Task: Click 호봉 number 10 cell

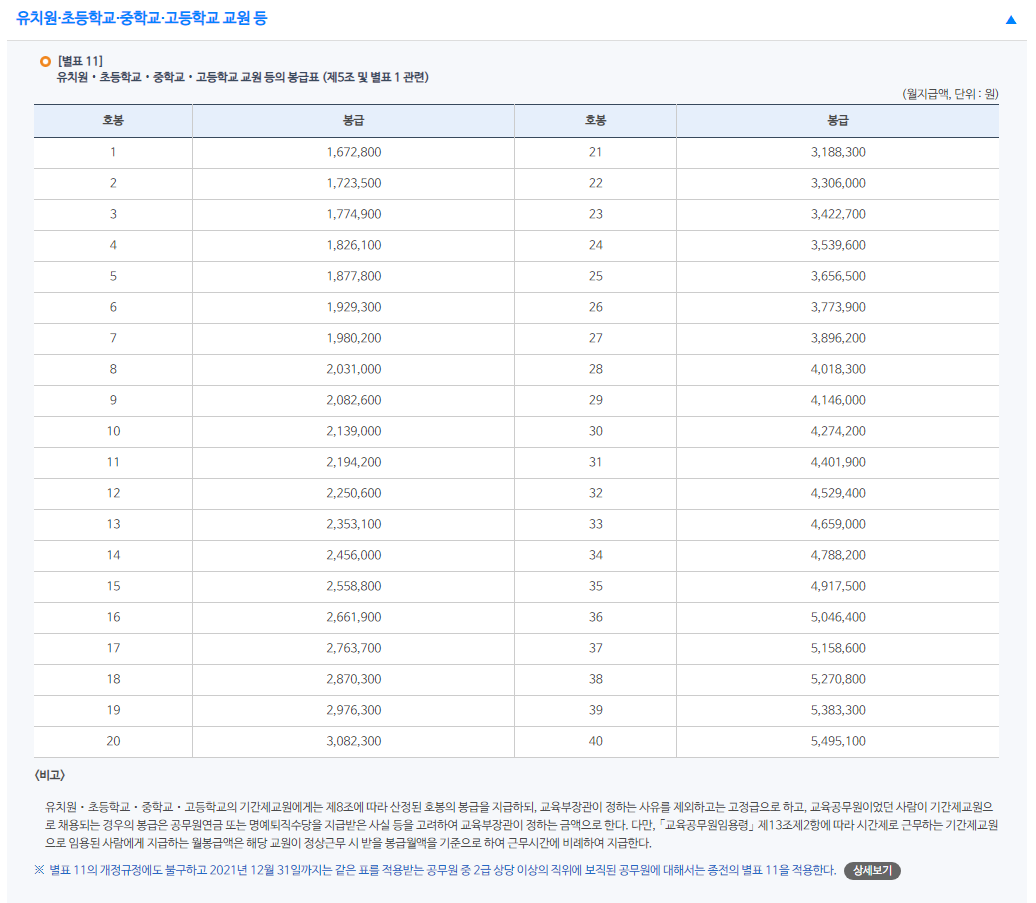Action: click(x=113, y=431)
